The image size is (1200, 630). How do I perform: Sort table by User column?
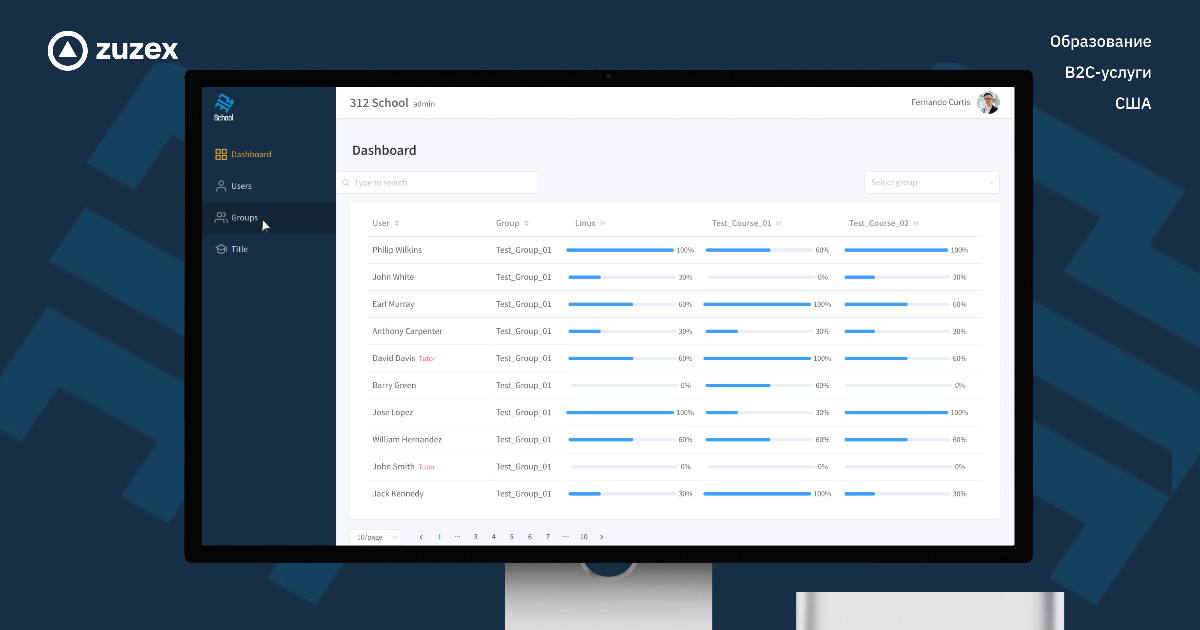coord(396,224)
